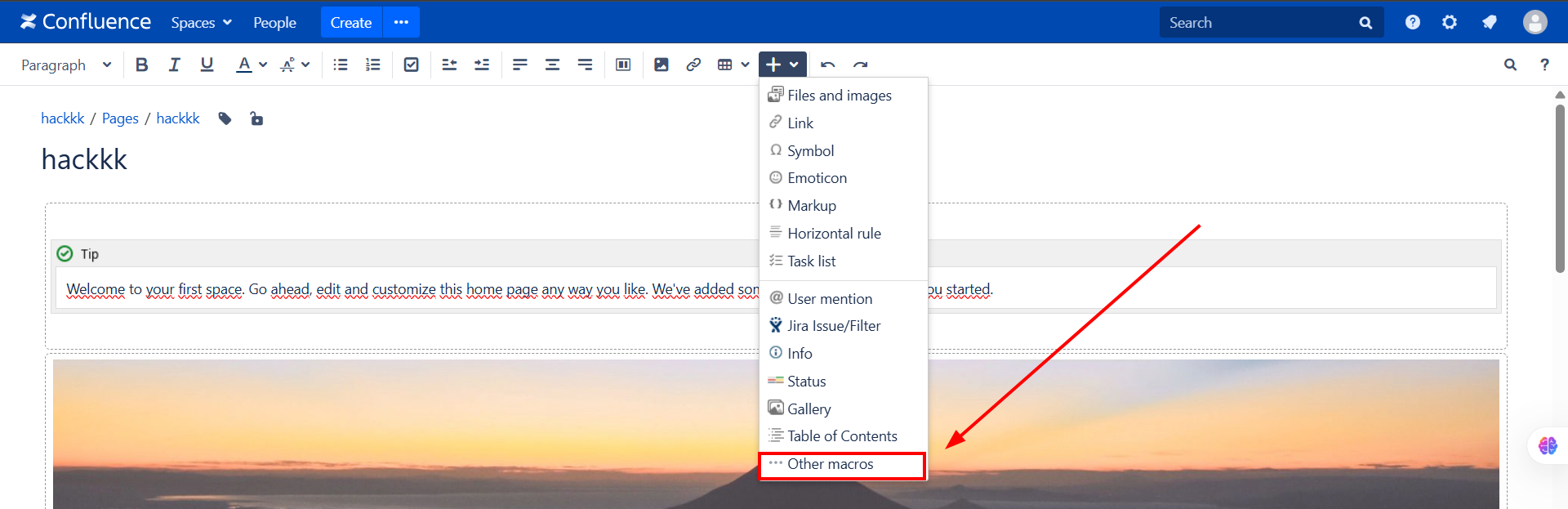
Task: Insert a task list checkbox from toolbar
Action: 412,65
